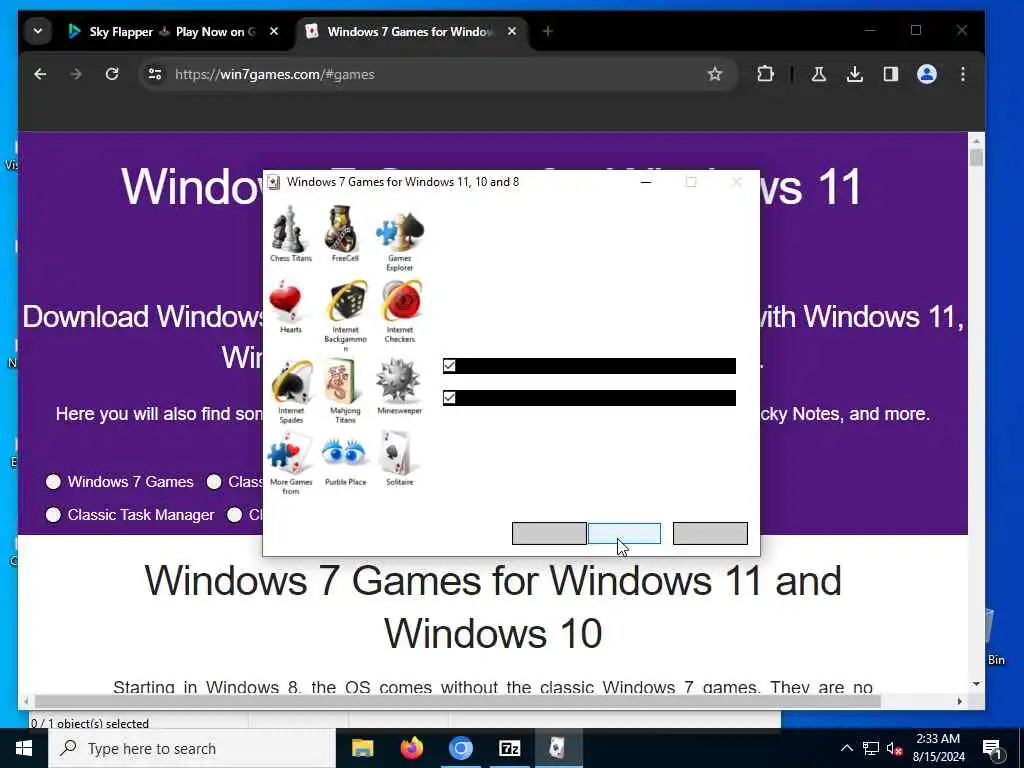Open the Chrome Labs flask icon
This screenshot has height=768, width=1024.
(x=818, y=74)
